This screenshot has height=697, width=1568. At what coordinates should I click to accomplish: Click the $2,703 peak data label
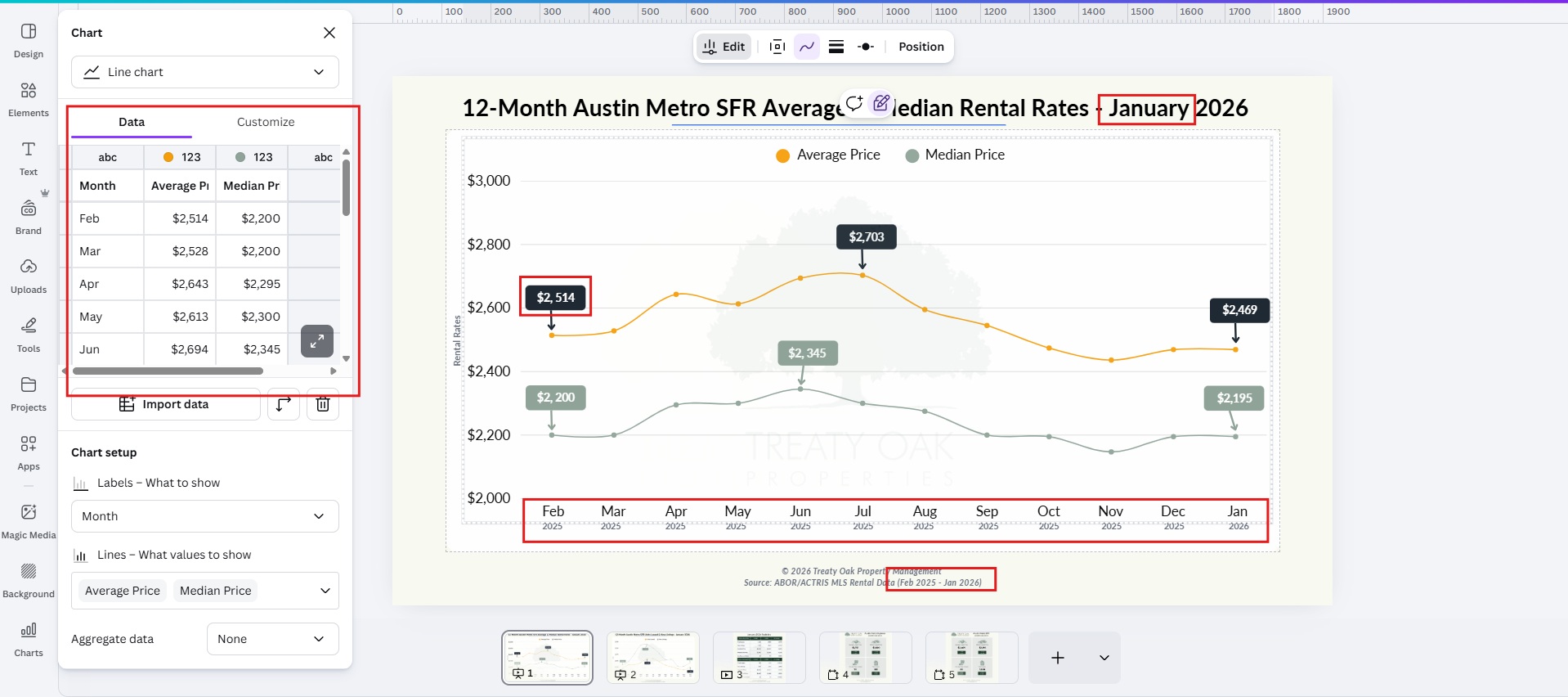[x=867, y=237]
